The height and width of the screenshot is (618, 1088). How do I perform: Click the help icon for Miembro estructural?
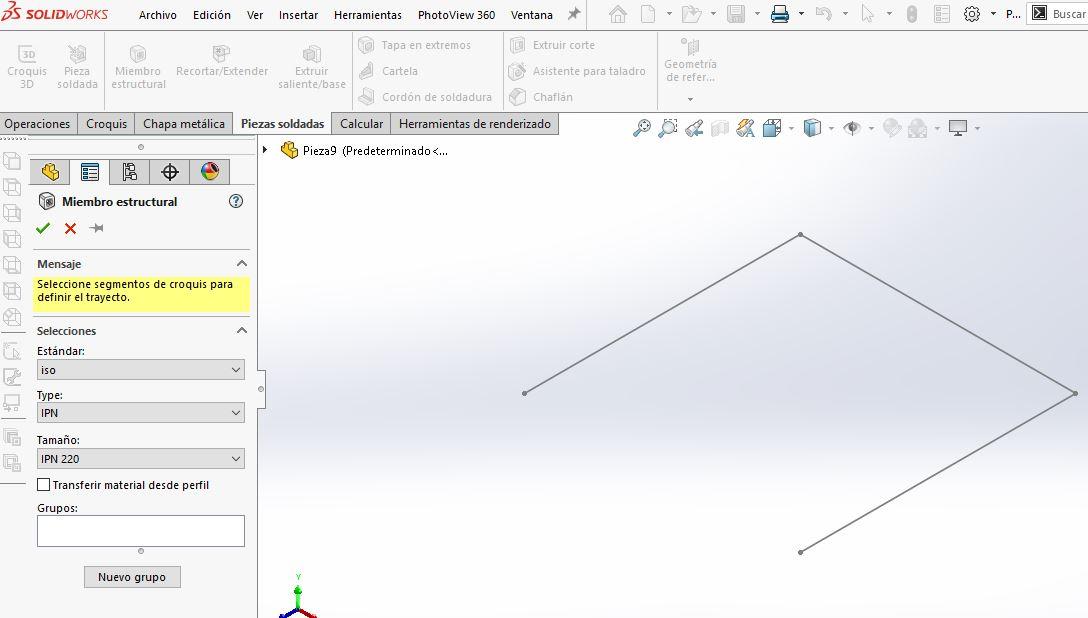(236, 201)
